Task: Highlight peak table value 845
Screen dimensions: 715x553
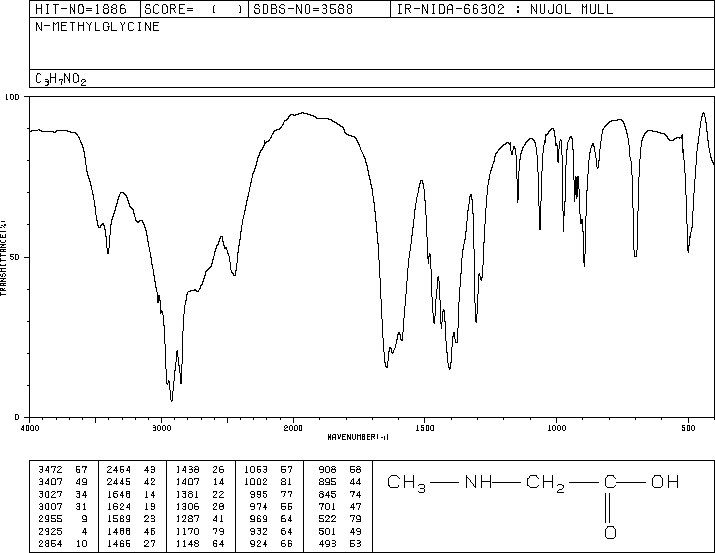Action: coord(327,494)
